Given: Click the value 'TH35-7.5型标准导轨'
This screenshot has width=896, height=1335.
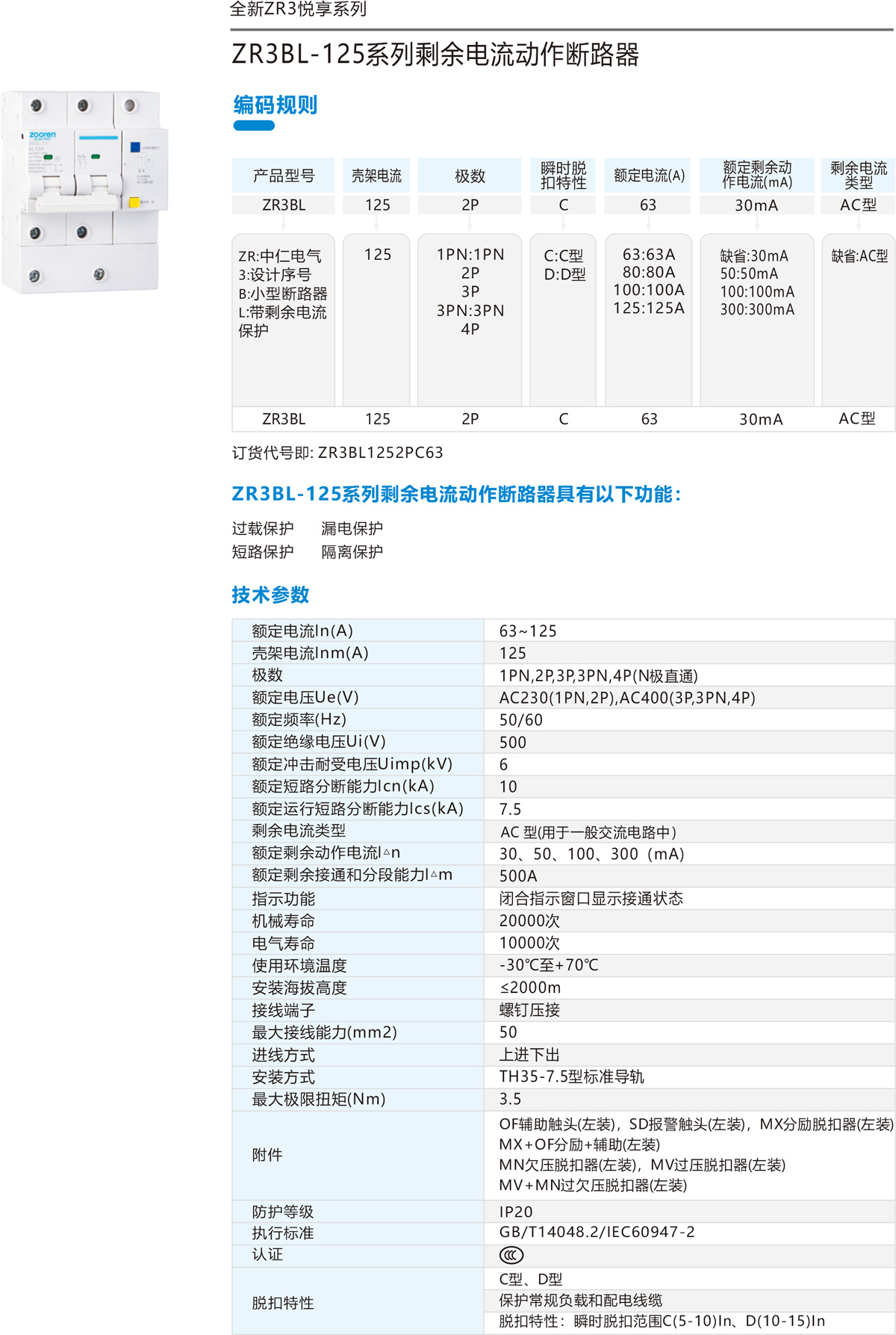Looking at the screenshot, I should [571, 1077].
